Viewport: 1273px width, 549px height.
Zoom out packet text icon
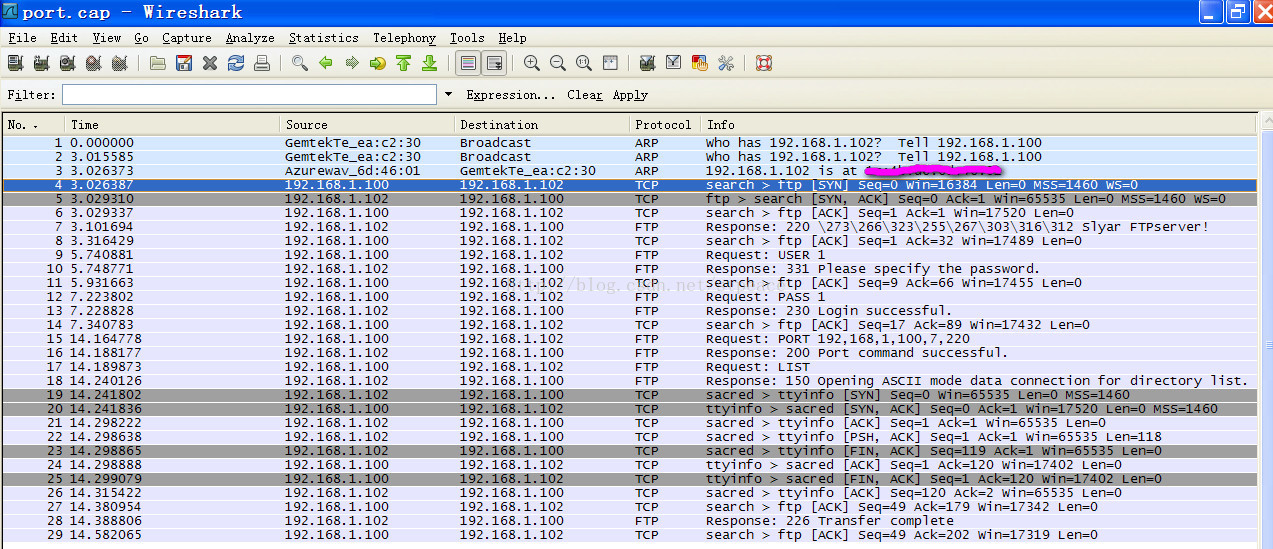click(x=558, y=63)
